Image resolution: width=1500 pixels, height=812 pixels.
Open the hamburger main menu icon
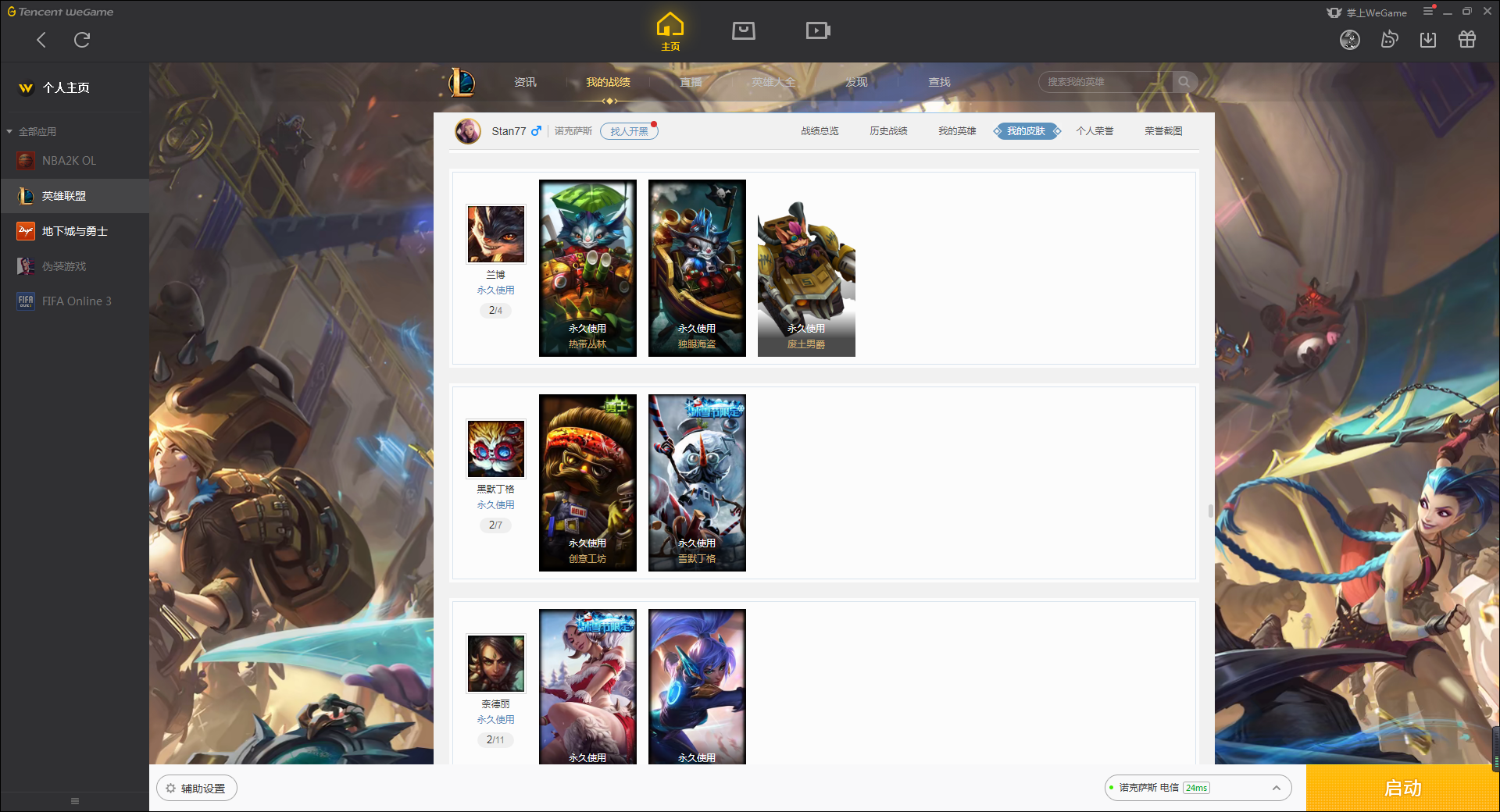(x=1428, y=11)
